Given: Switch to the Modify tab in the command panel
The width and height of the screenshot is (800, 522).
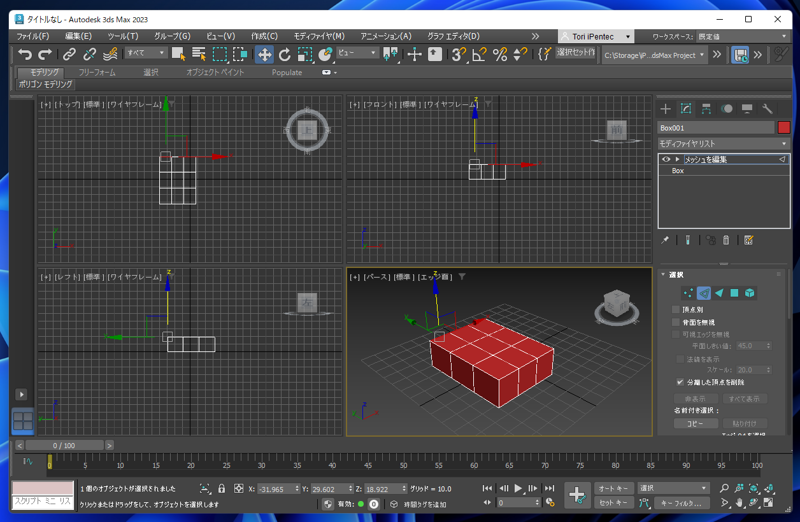Looking at the screenshot, I should pos(686,109).
